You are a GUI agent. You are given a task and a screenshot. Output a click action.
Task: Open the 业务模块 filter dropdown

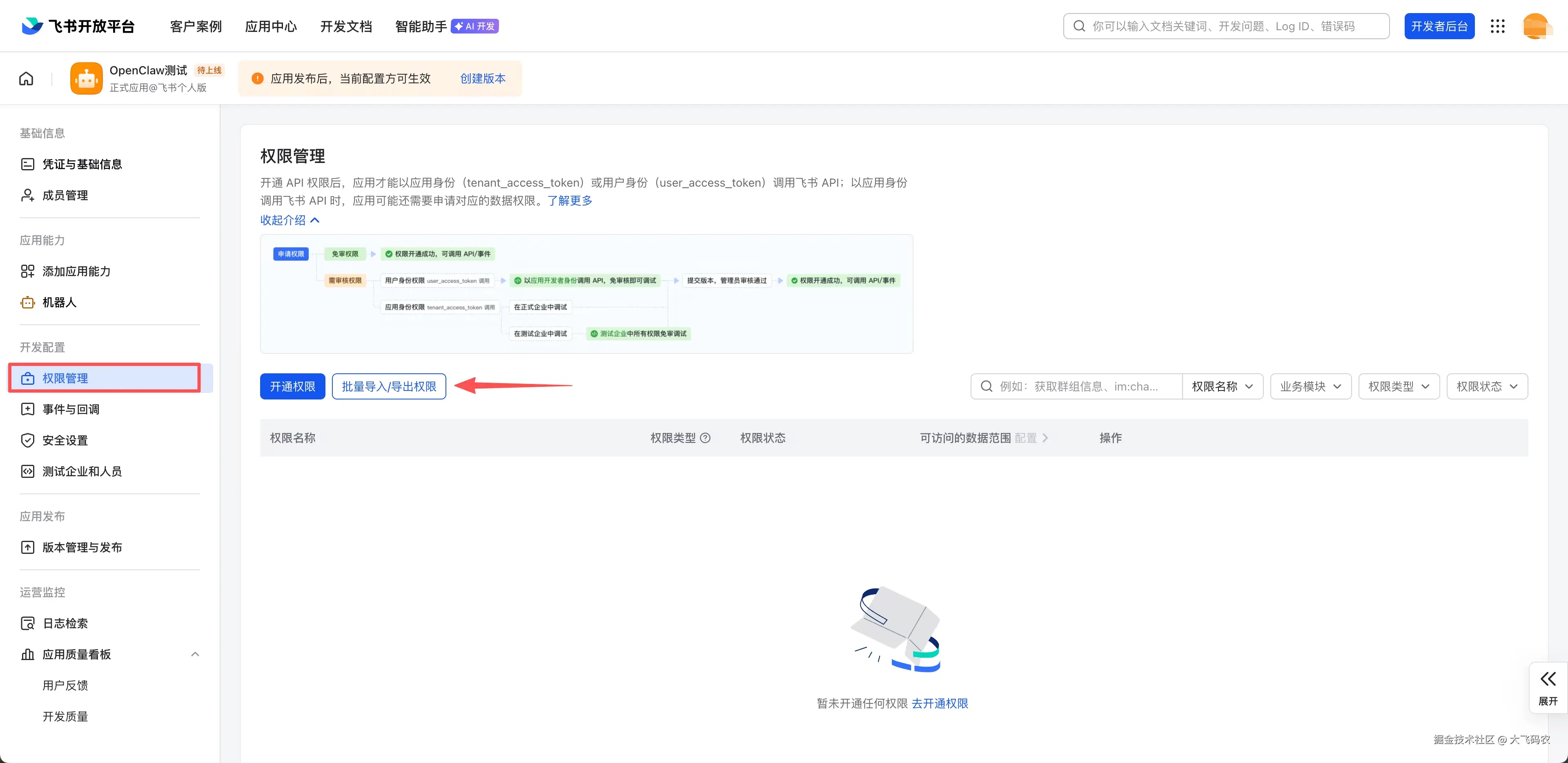click(x=1310, y=387)
